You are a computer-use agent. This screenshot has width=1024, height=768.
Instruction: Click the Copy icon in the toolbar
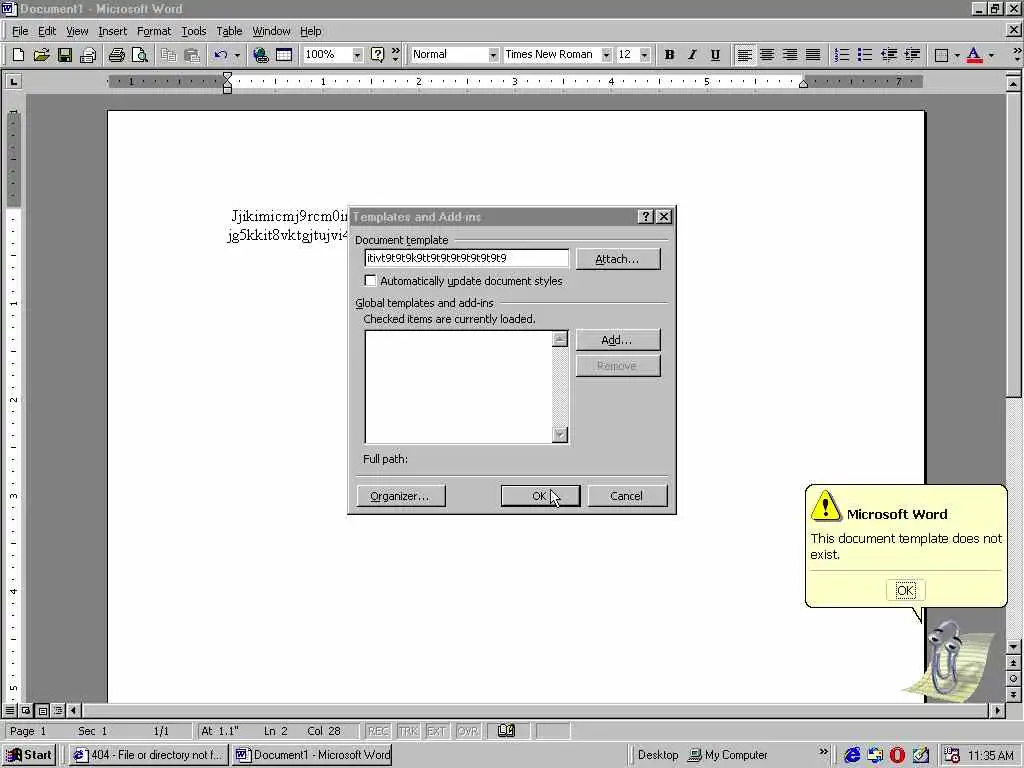168,55
